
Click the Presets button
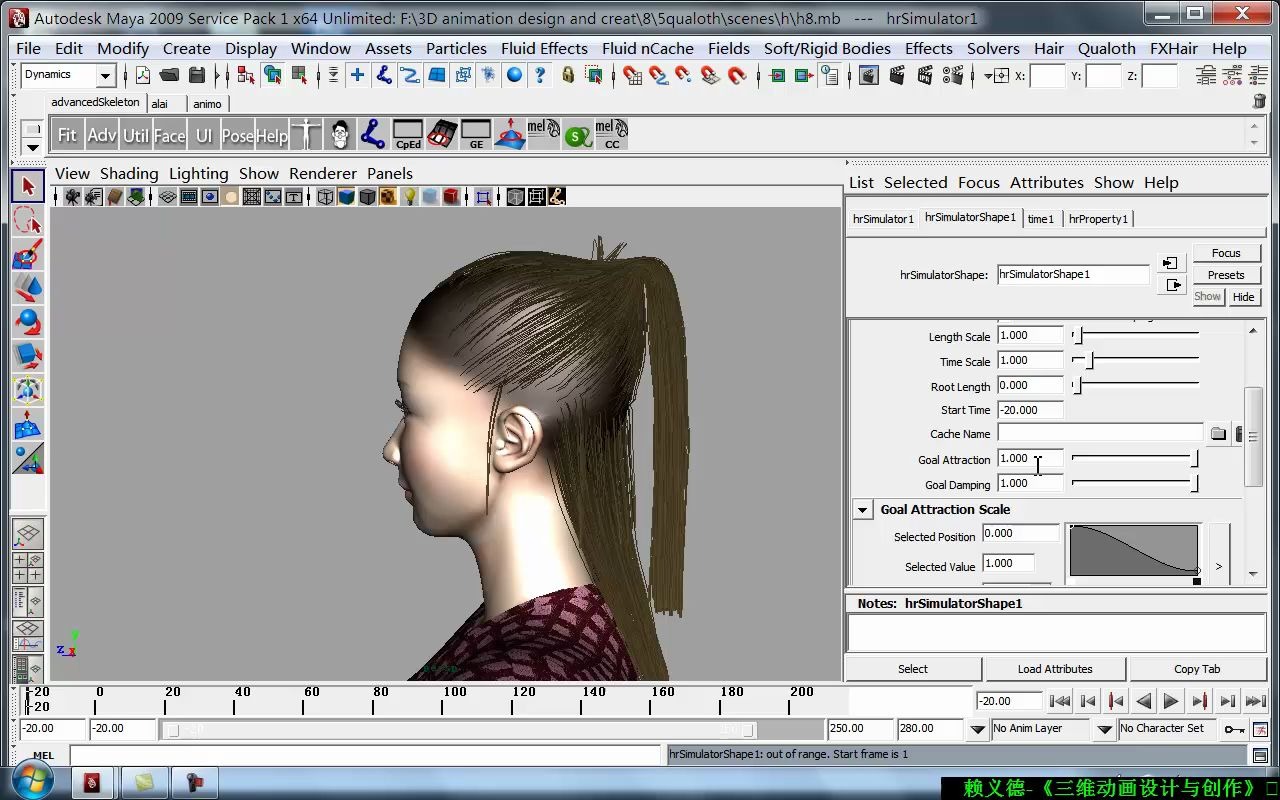tap(1225, 275)
